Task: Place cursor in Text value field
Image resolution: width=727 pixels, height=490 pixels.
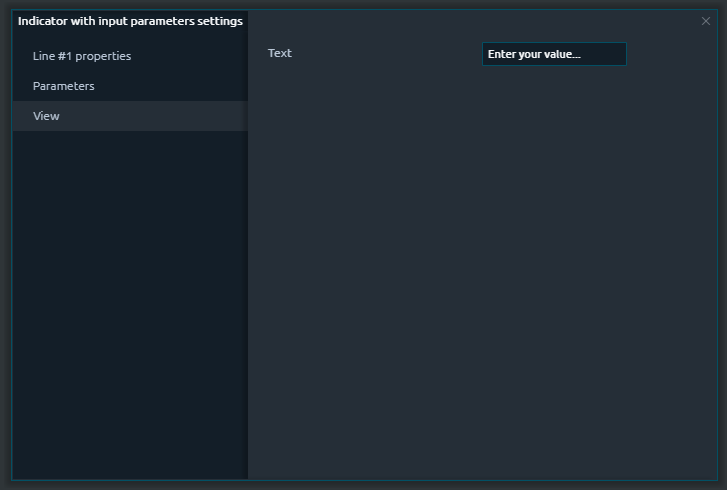Action: coord(554,54)
